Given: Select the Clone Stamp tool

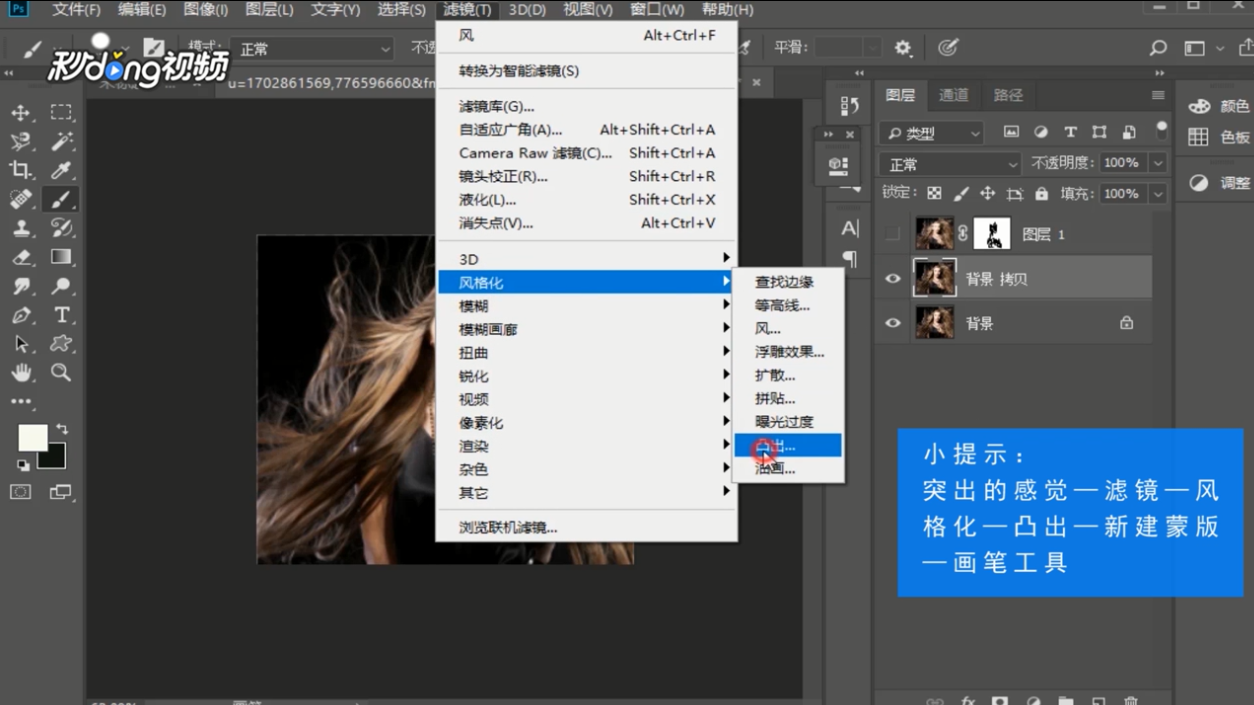Looking at the screenshot, I should click(21, 228).
